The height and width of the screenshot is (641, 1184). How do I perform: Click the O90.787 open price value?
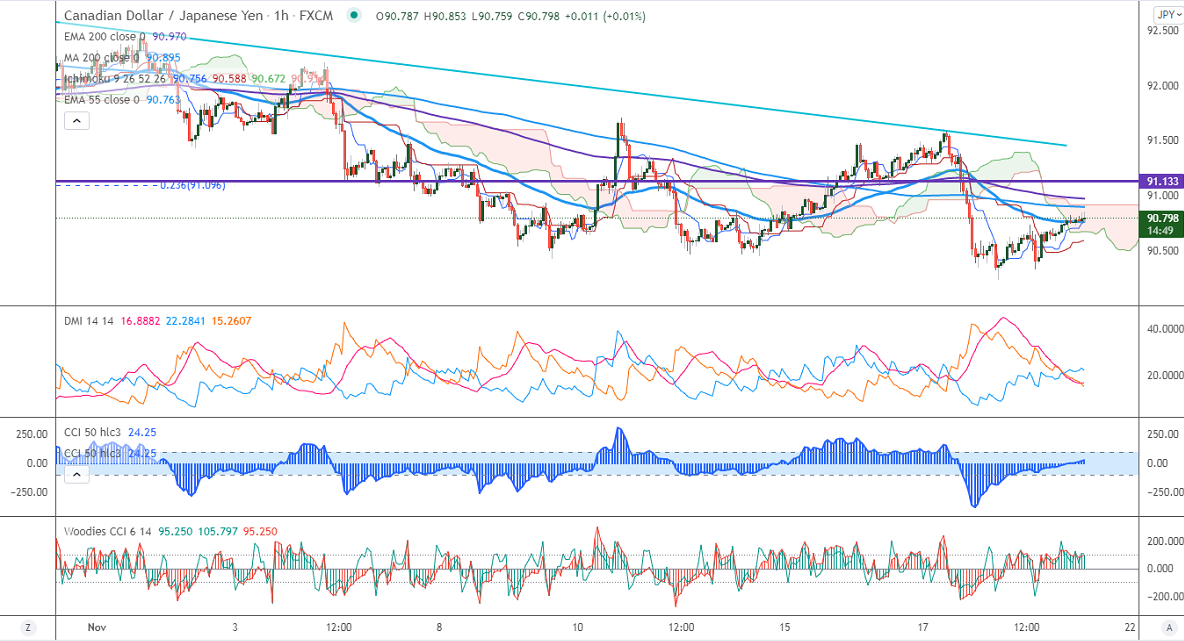coord(396,16)
